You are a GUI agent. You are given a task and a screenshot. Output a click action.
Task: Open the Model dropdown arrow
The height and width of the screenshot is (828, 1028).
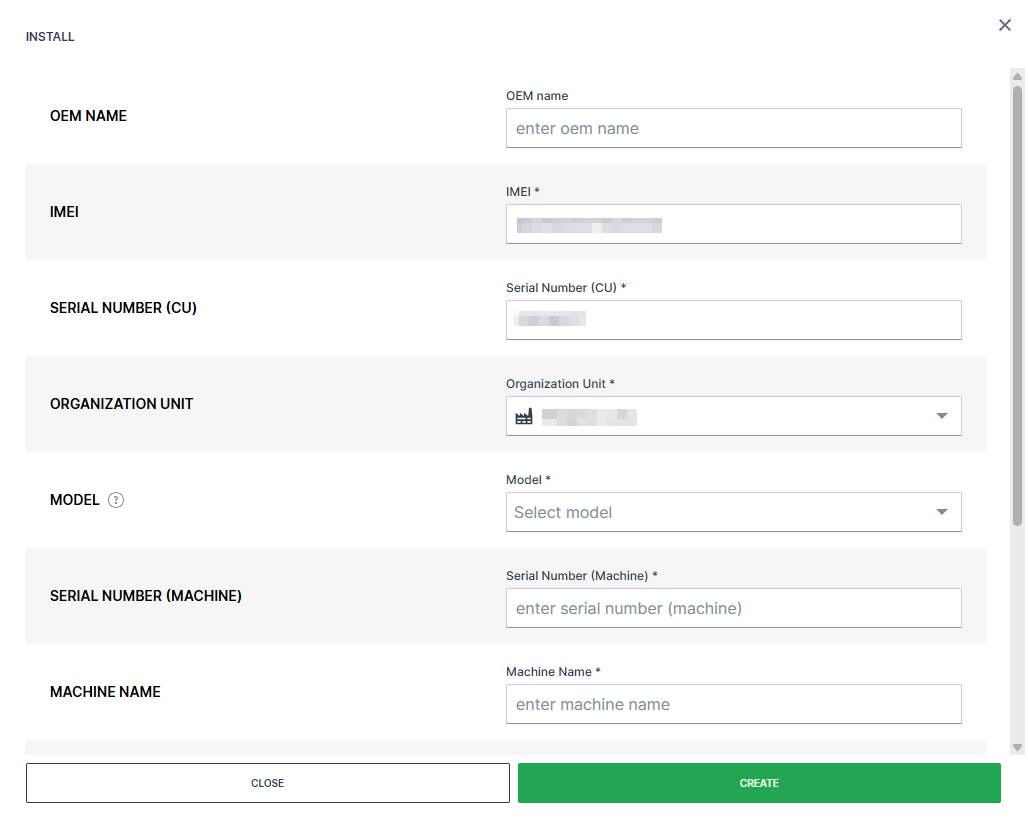(941, 512)
